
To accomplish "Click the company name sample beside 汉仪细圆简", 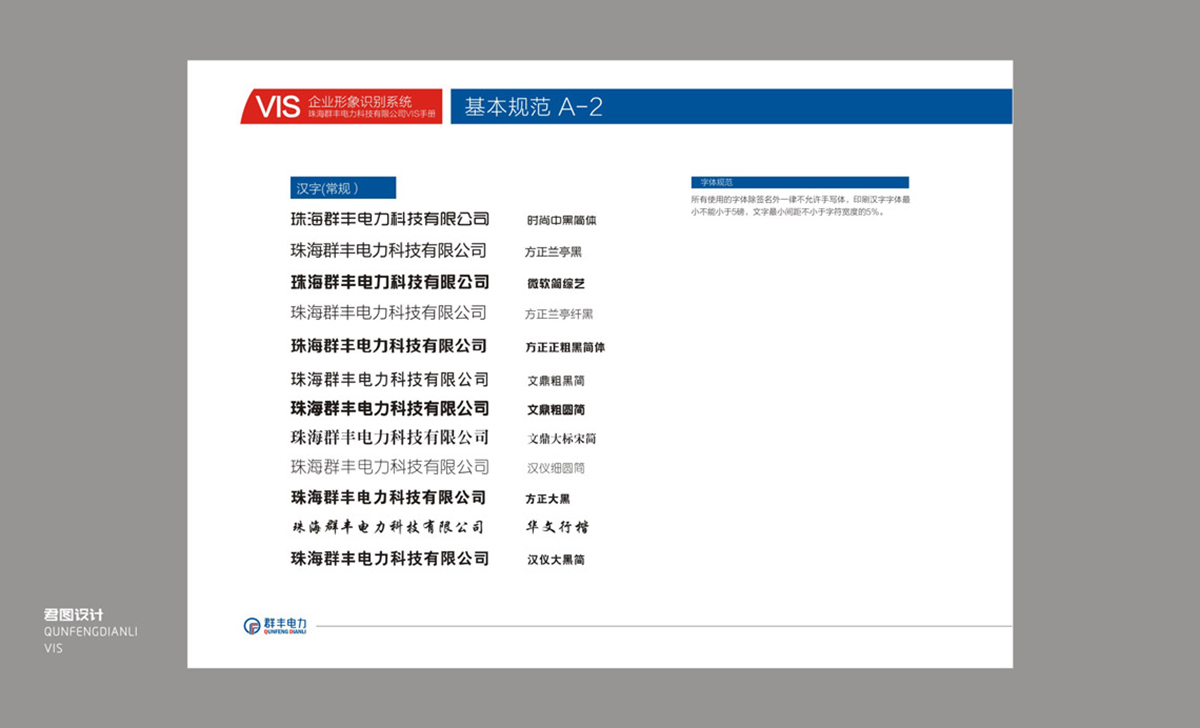I will pos(390,467).
